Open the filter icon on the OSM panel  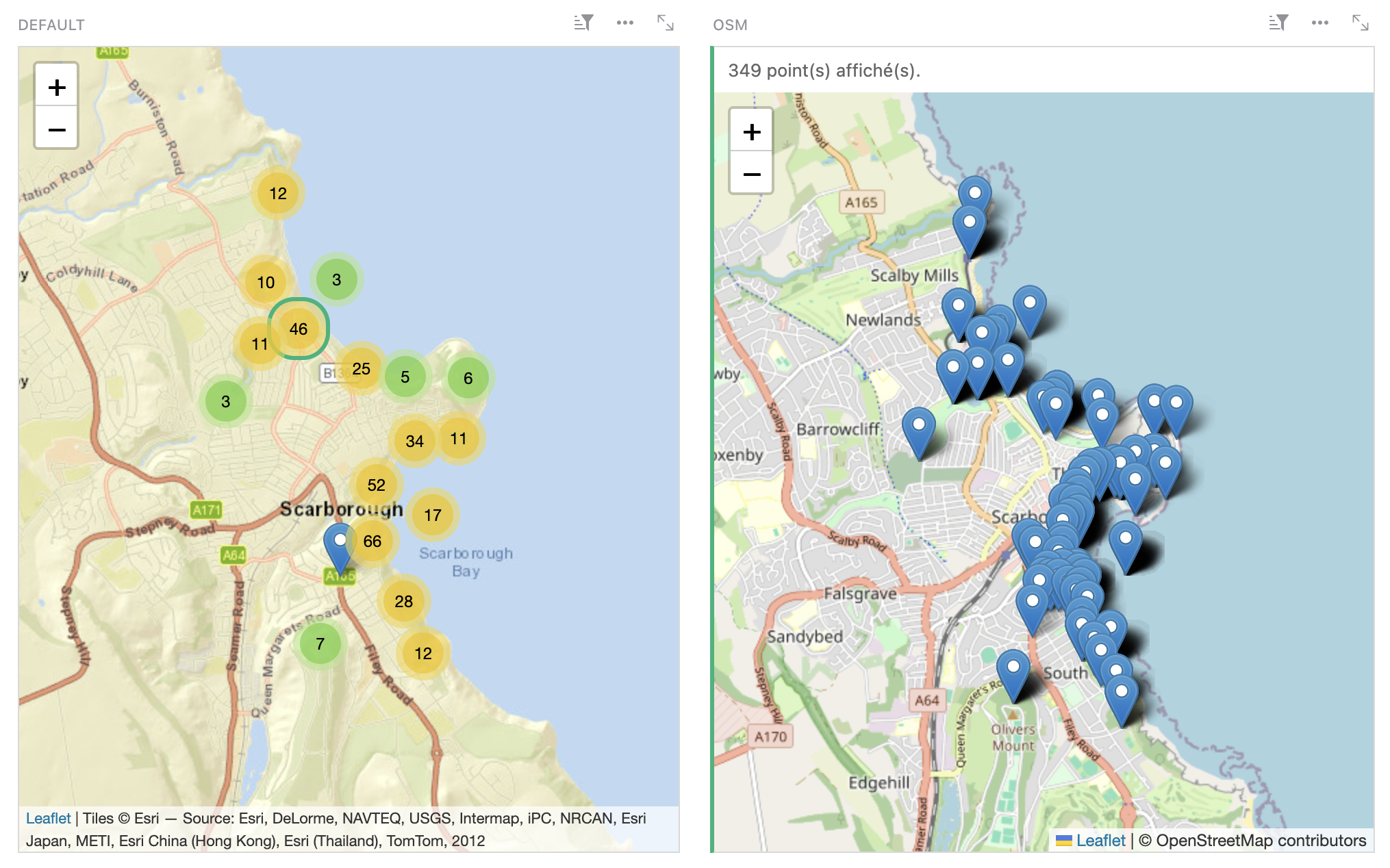point(1279,23)
